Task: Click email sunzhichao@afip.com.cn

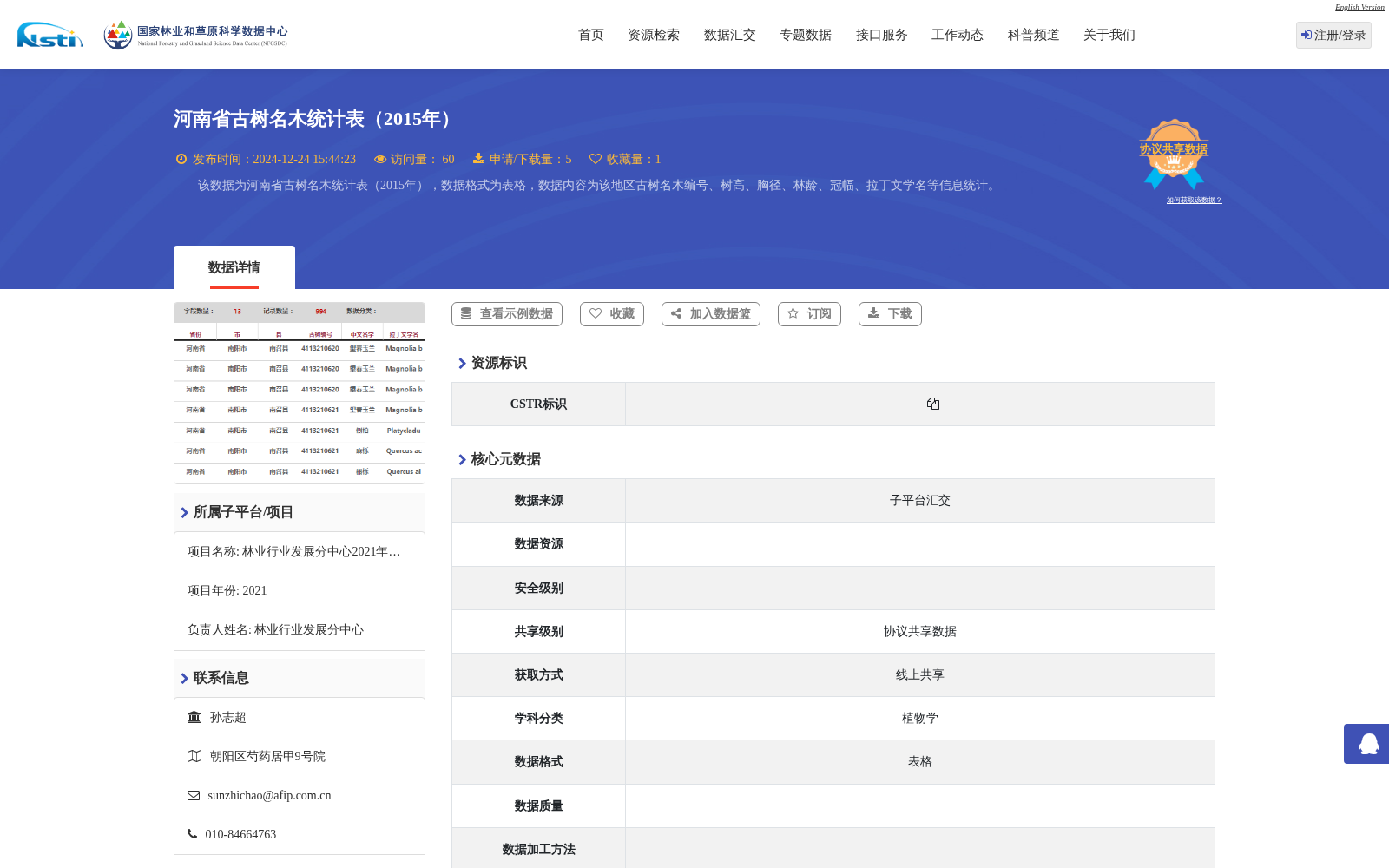Action: [x=269, y=795]
